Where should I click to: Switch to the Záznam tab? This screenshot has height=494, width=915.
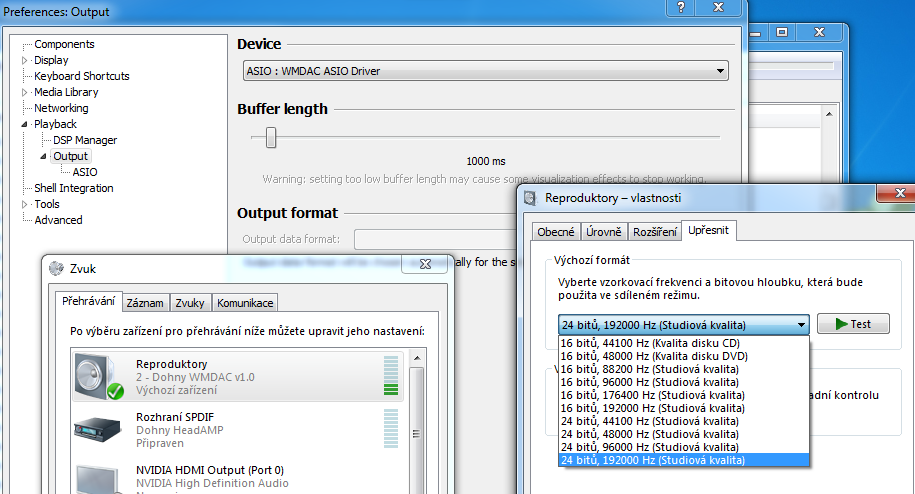(x=145, y=303)
